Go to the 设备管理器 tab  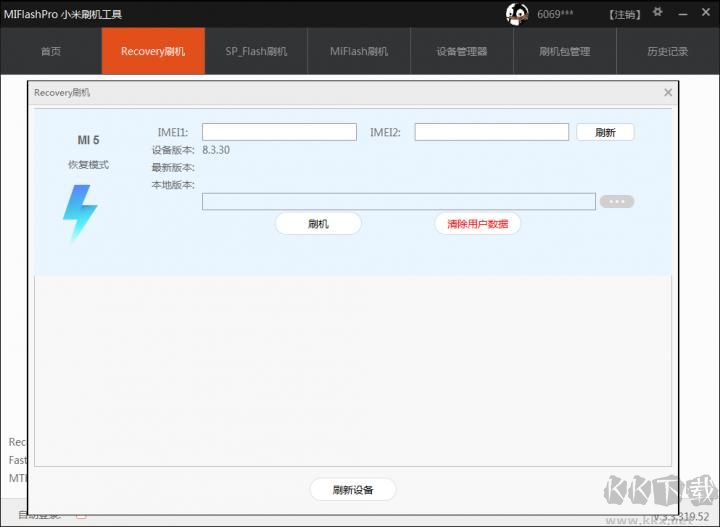point(461,51)
